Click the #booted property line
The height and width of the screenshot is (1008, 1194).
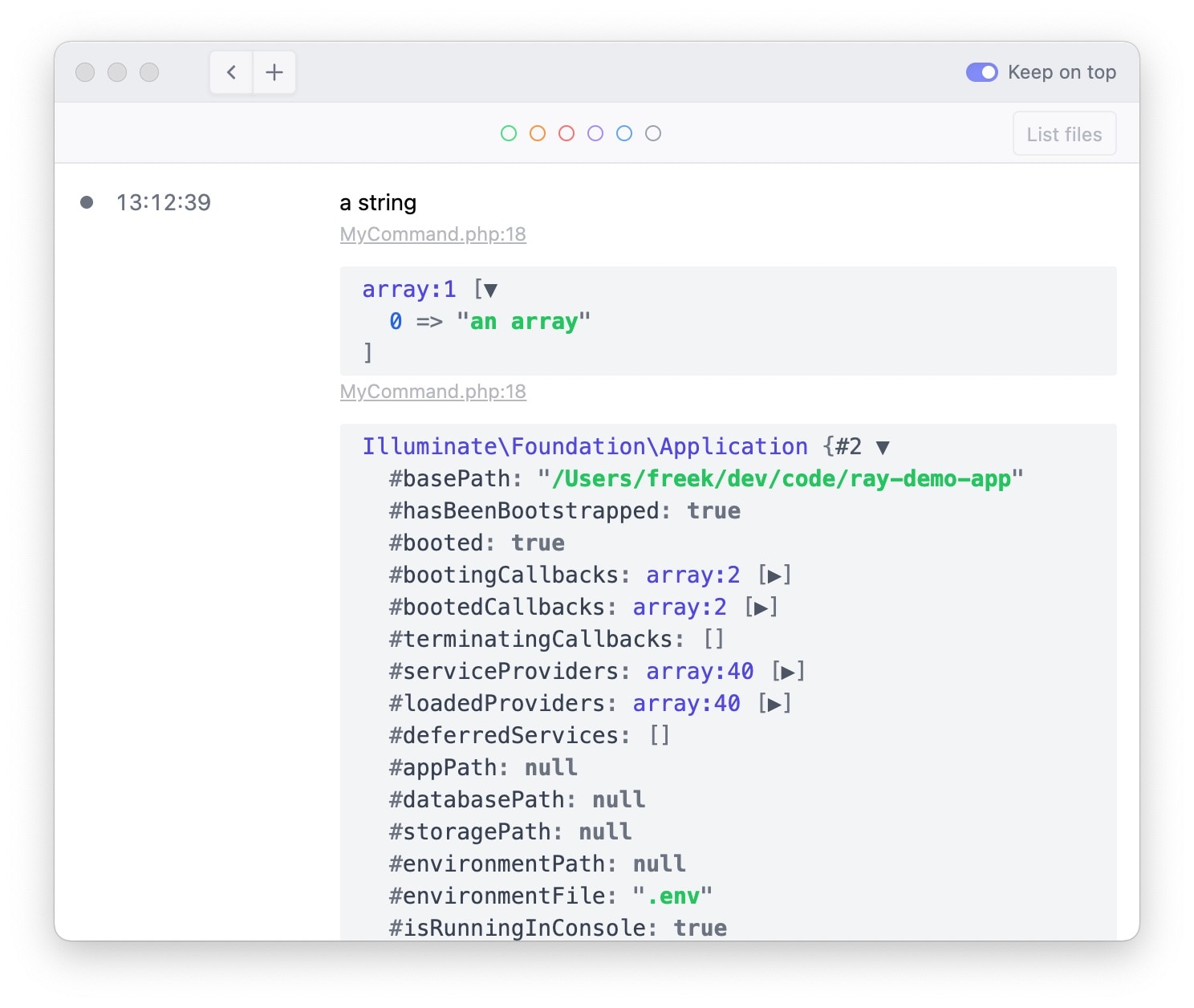(x=477, y=543)
